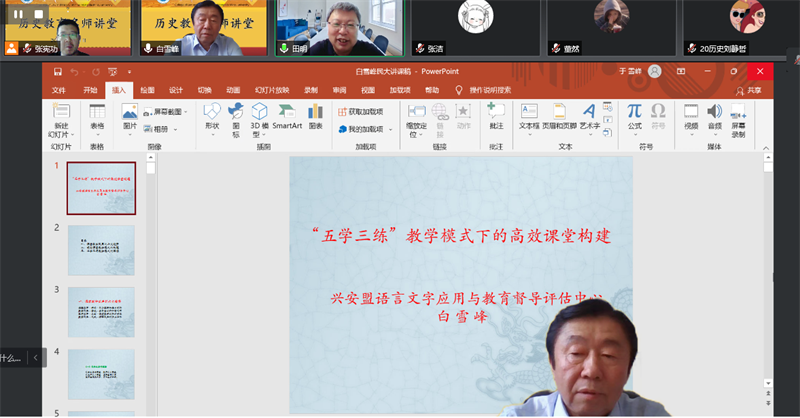Viewport: 800px width, 418px height.
Task: Toggle the muted mic on 董然's tile
Action: pos(556,48)
